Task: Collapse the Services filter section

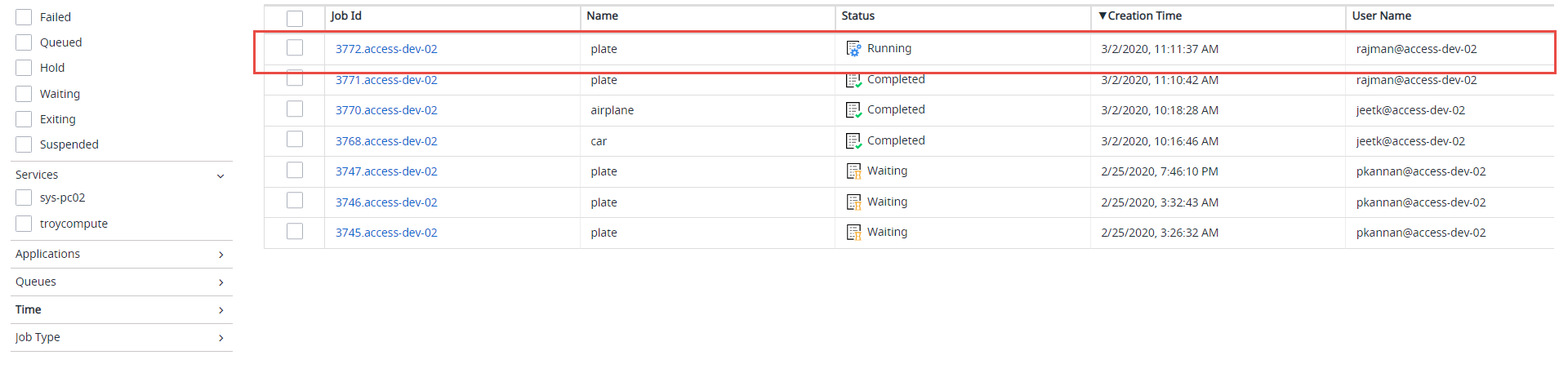Action: click(220, 175)
